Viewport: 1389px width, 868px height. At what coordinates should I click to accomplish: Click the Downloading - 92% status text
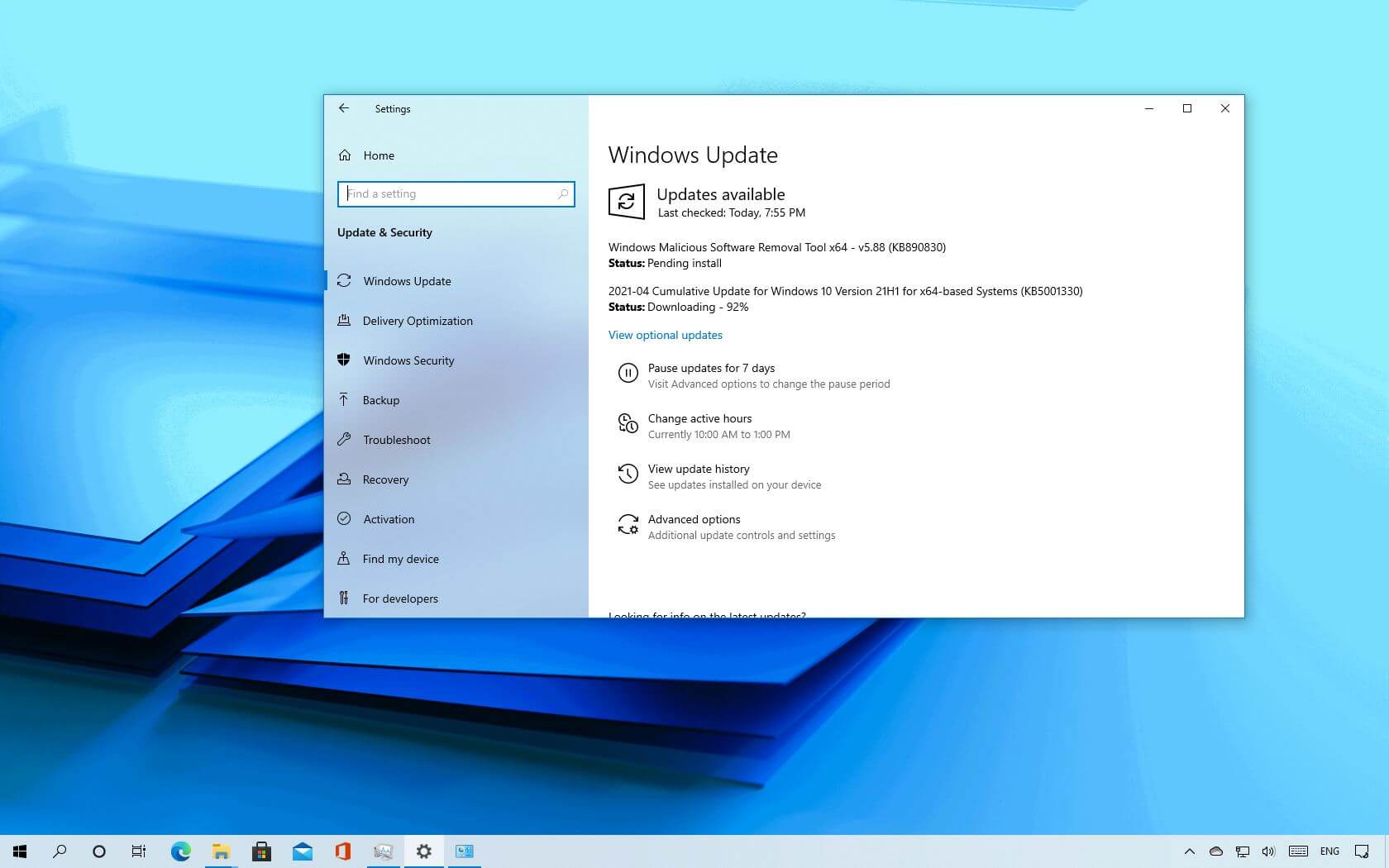(698, 307)
